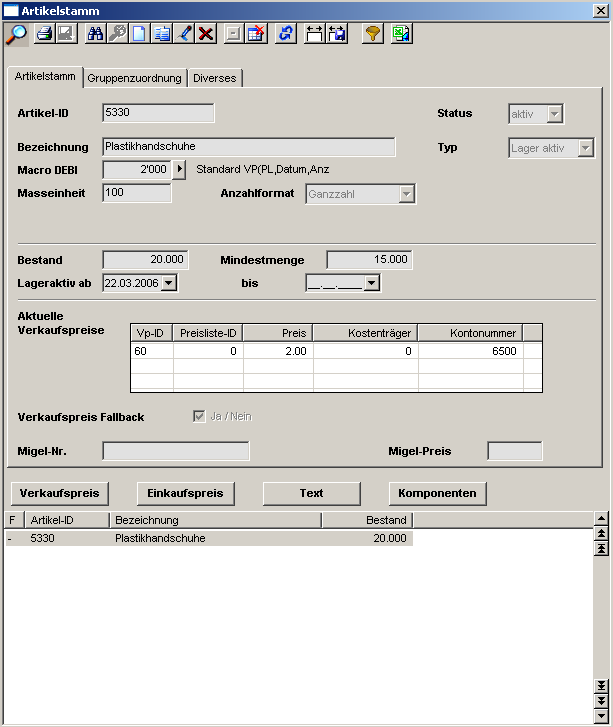Viewport: 613px width, 727px height.
Task: Click the Bezeichnung field with Plastikhandschuhe
Action: click(x=249, y=147)
